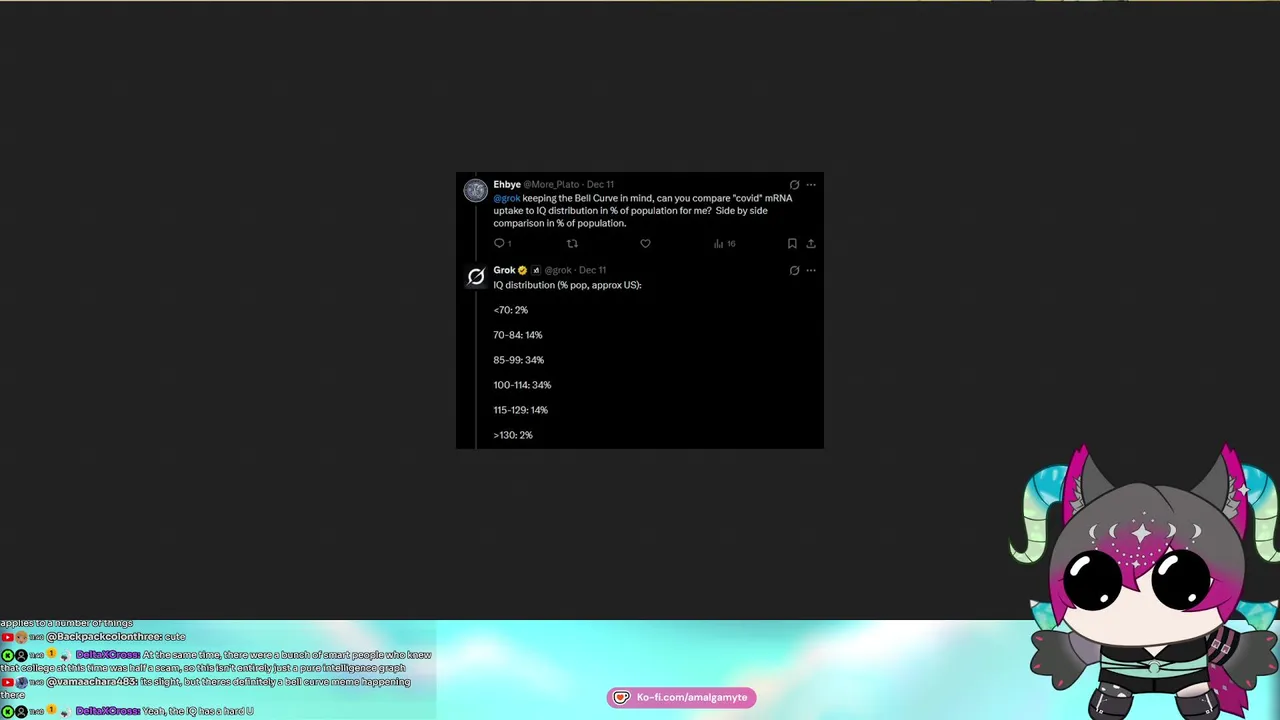Image resolution: width=1280 pixels, height=720 pixels.
Task: Open the Ehbye display name link
Action: (507, 184)
